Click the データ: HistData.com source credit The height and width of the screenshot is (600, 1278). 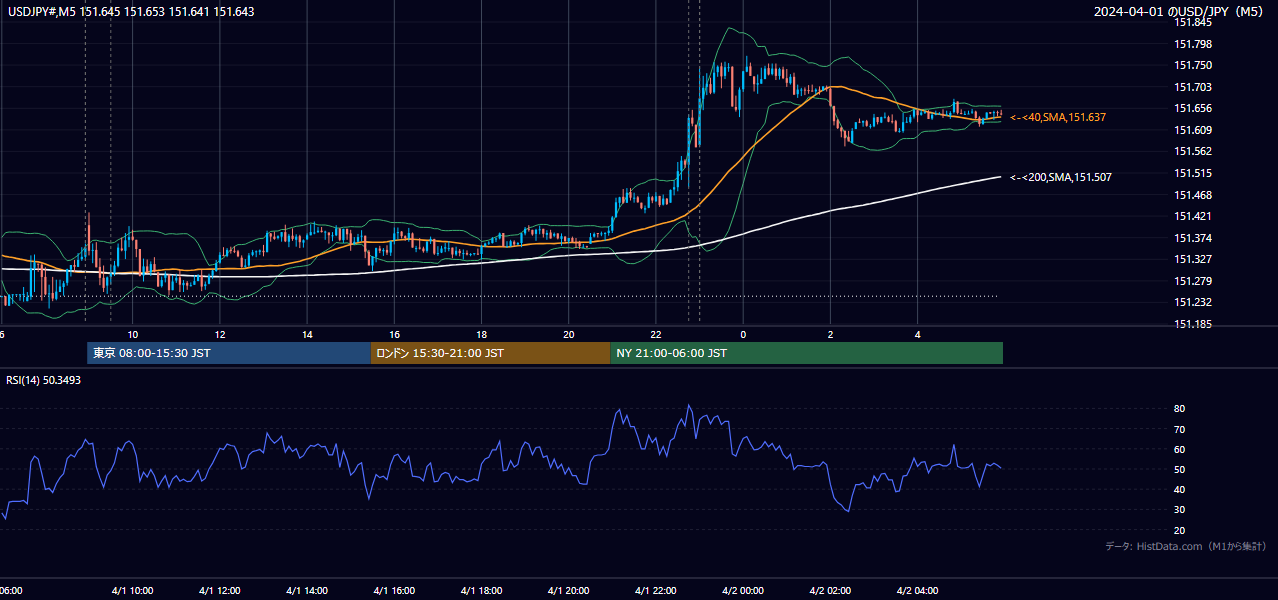click(1185, 547)
